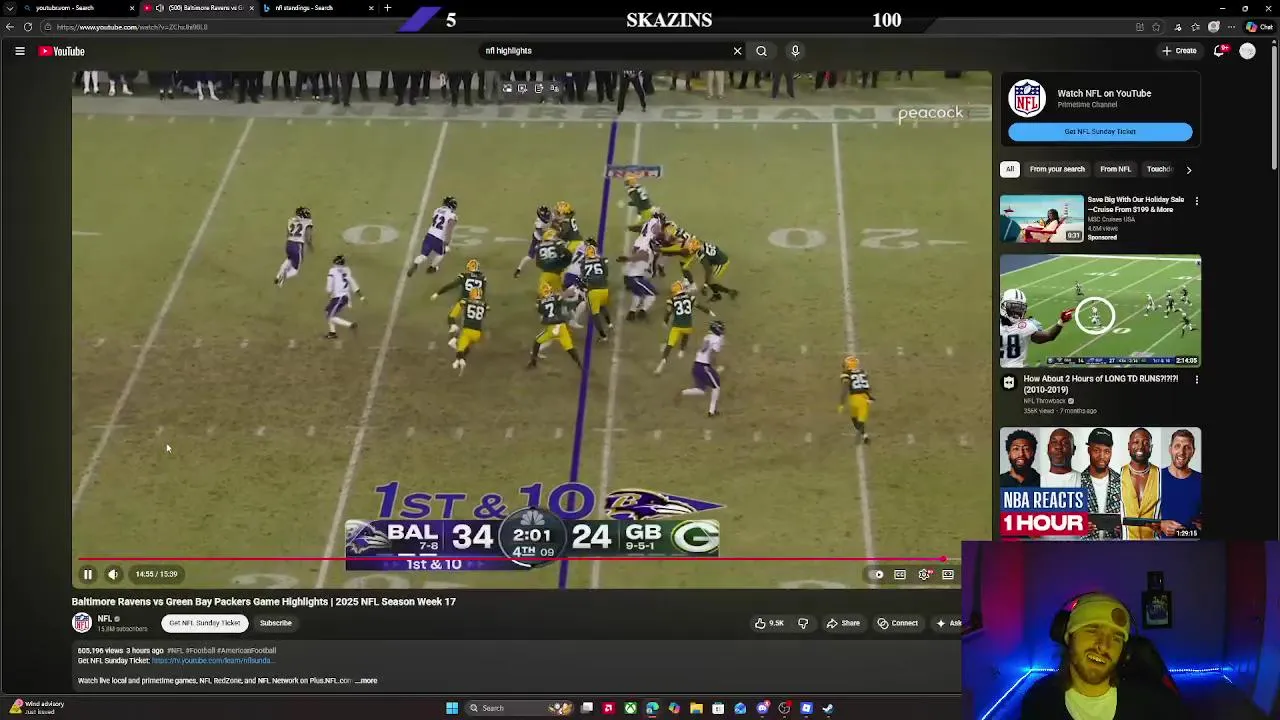
Task: Open YouTube notifications bell
Action: tap(1220, 51)
